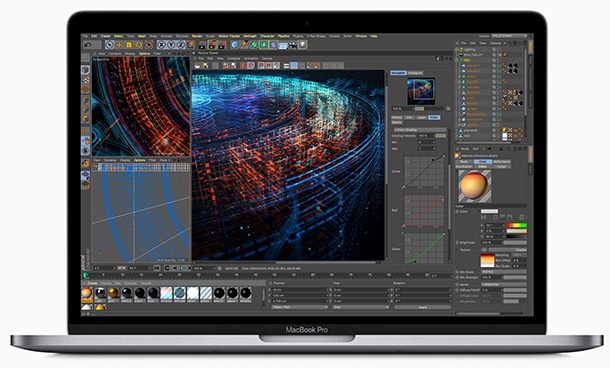The image size is (610, 368).
Task: Click the orange material sphere thumbnail
Action: tap(87, 293)
